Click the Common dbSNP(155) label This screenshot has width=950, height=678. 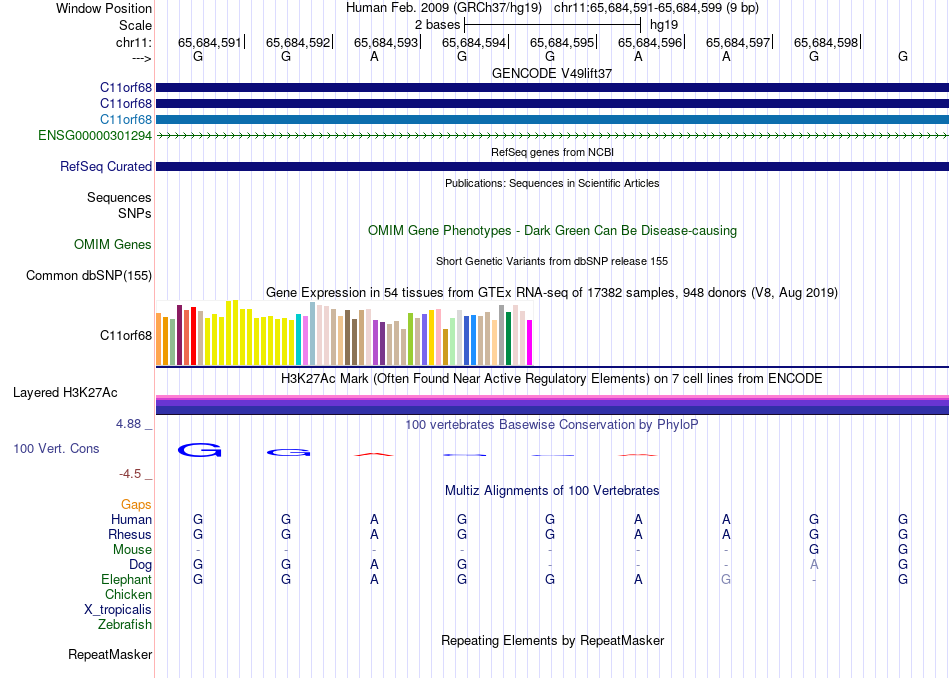tap(88, 276)
